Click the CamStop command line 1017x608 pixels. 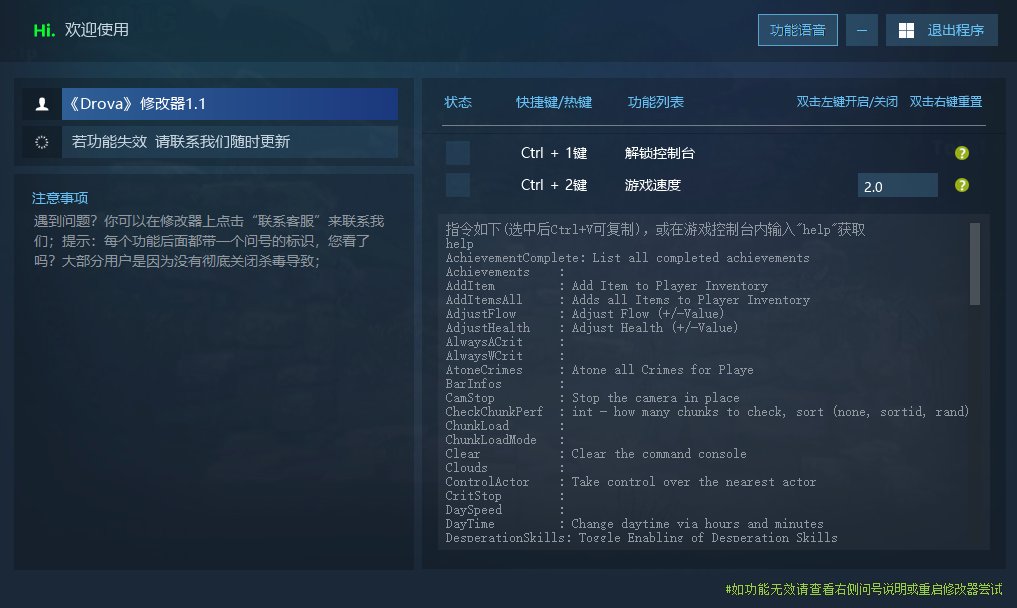coord(592,398)
